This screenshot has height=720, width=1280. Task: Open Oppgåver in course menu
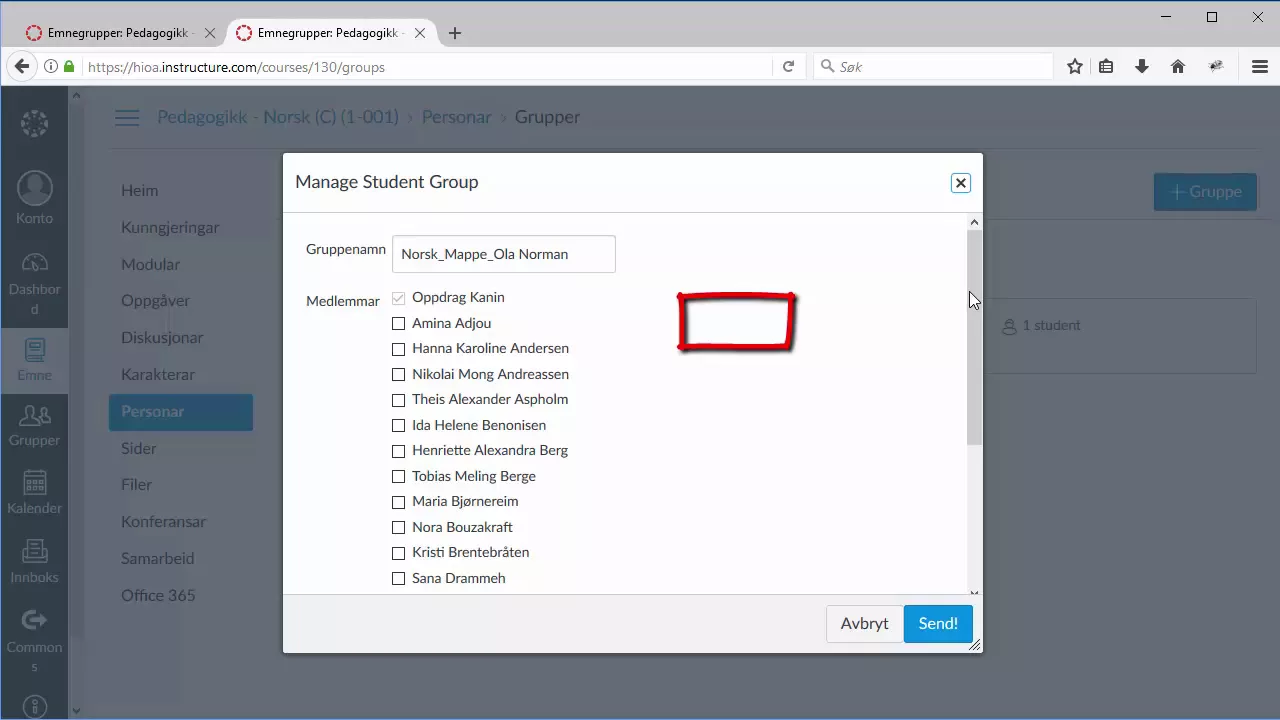click(x=155, y=300)
